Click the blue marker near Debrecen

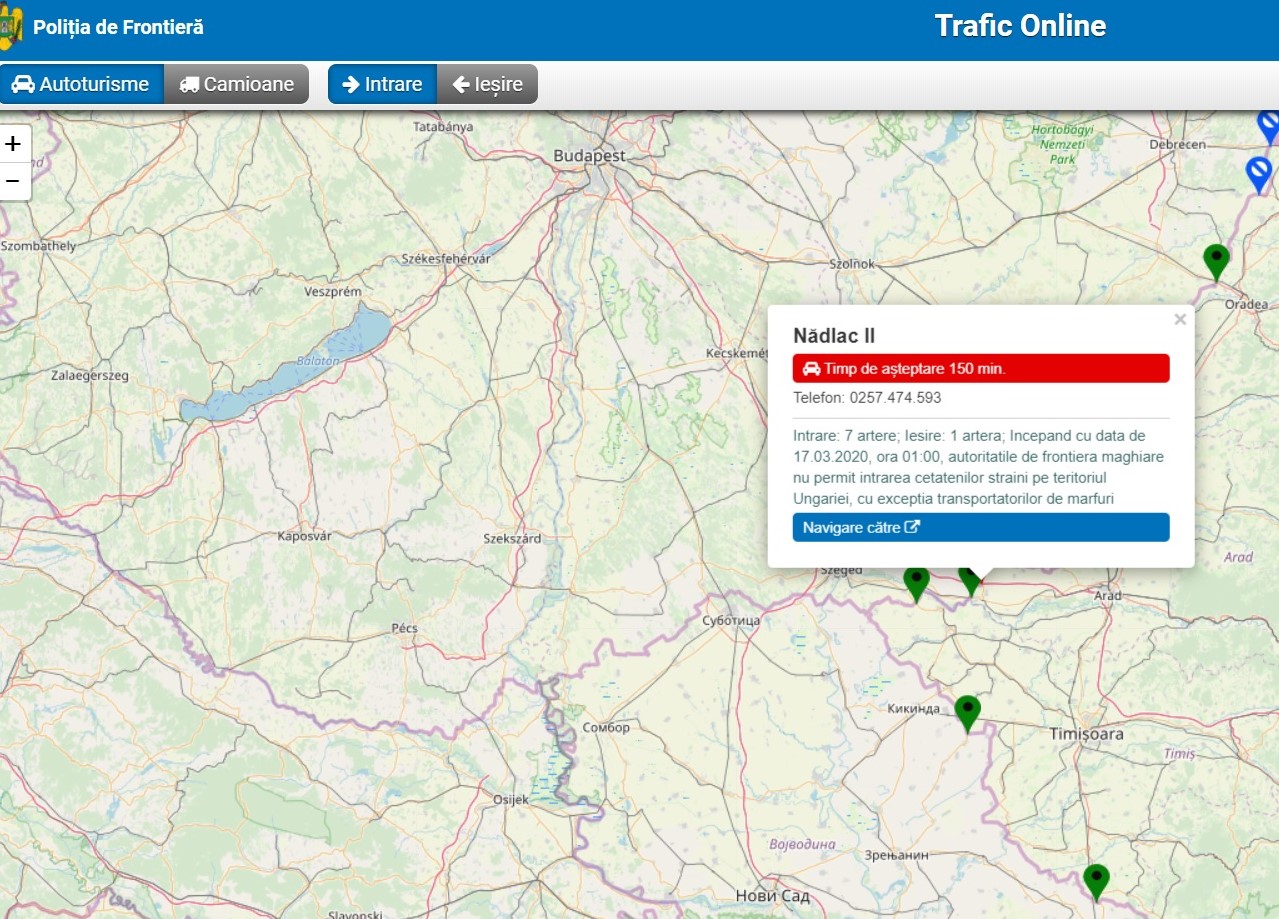click(x=1258, y=173)
